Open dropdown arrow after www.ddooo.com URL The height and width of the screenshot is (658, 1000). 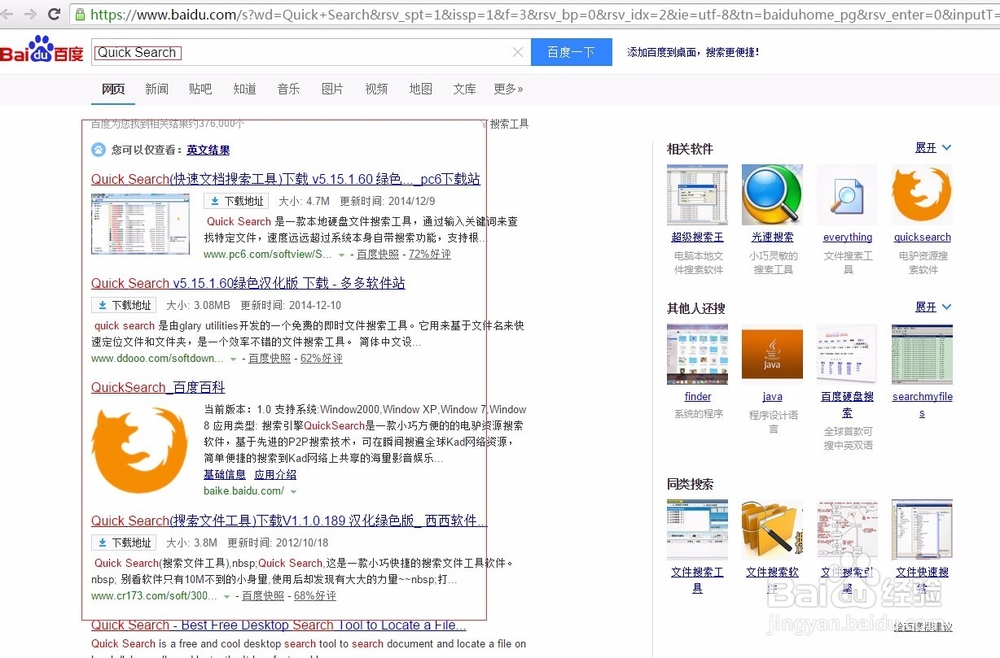[x=233, y=360]
